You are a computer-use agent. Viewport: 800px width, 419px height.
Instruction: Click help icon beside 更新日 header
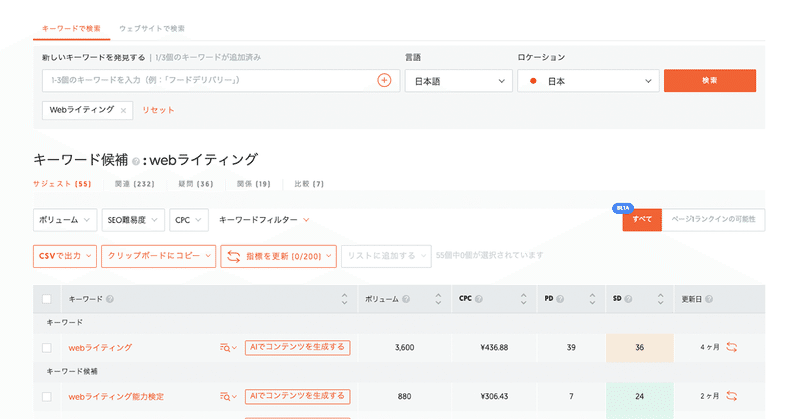click(709, 299)
